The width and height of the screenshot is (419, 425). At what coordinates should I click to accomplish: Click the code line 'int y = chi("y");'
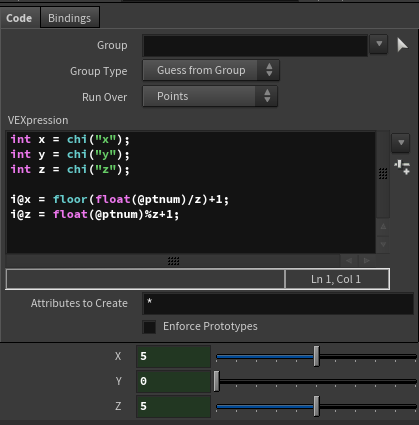pos(70,154)
